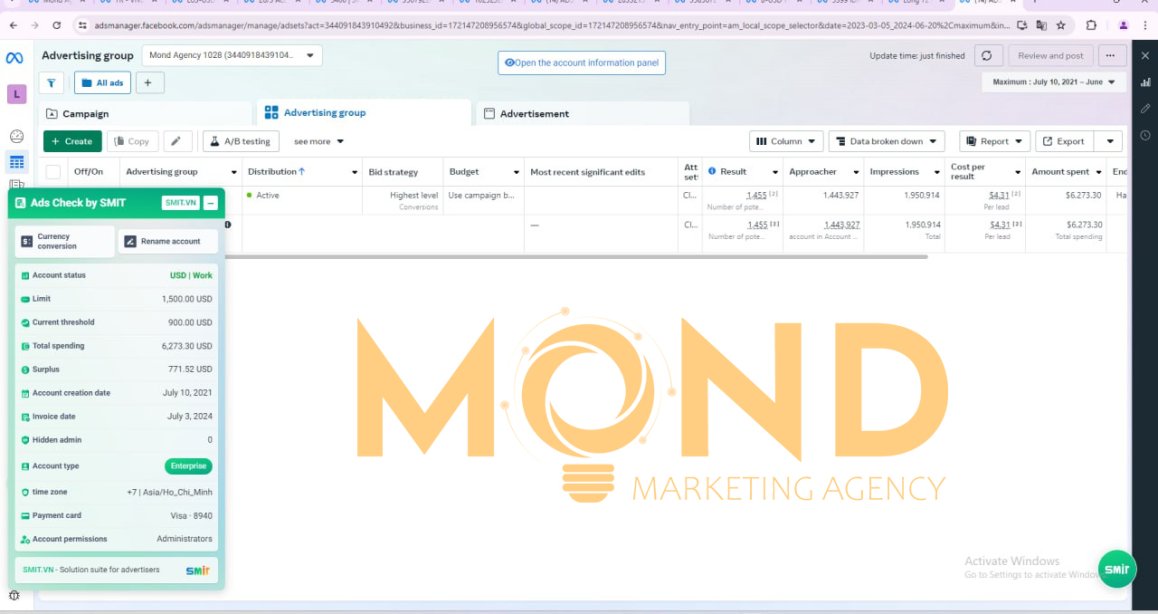Screen dimensions: 1158x614
Task: Click the Currency conversion button
Action: (x=65, y=241)
